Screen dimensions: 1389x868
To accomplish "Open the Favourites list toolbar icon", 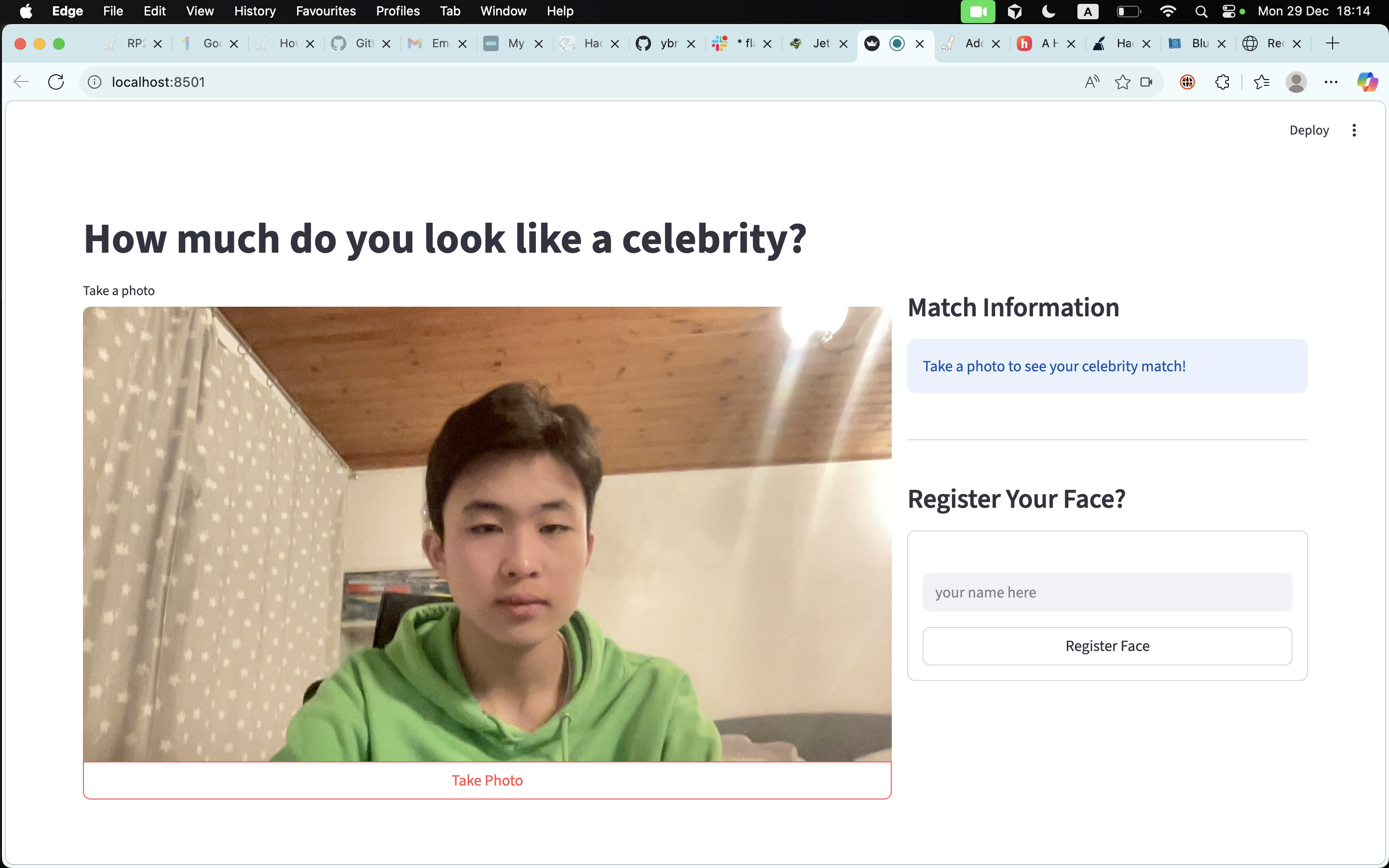I will tap(1261, 82).
